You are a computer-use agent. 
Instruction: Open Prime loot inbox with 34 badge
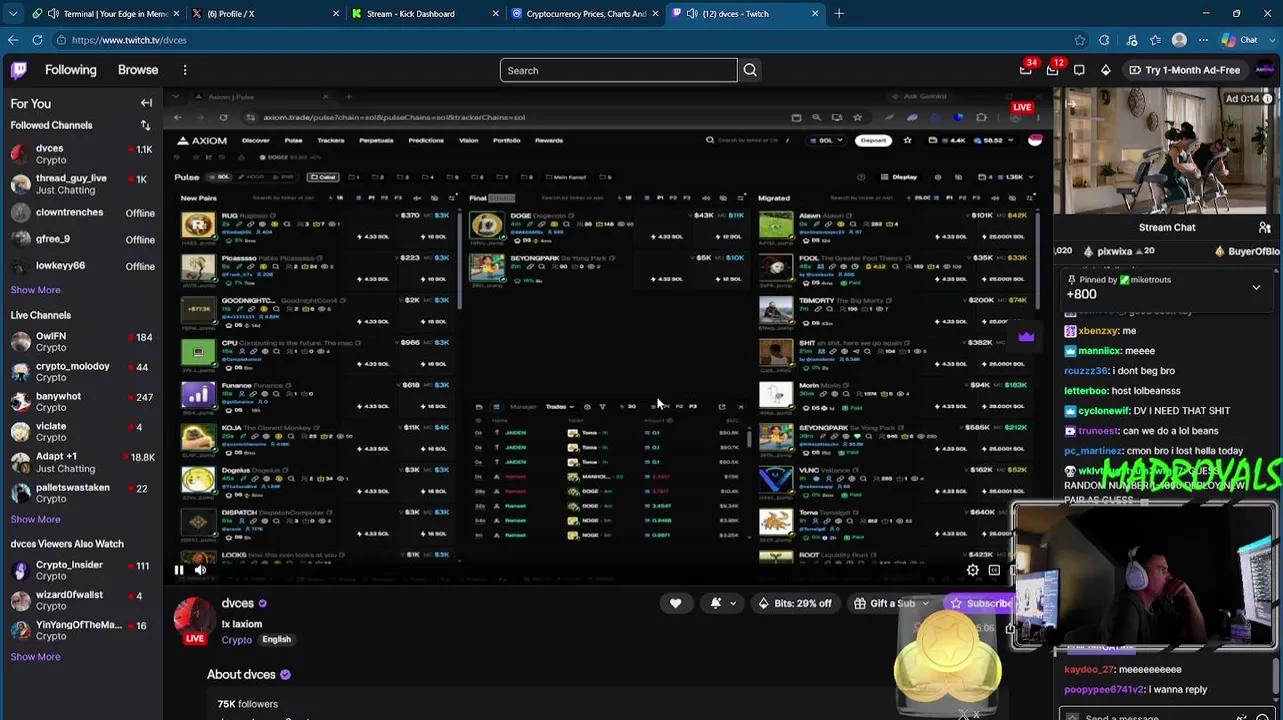click(x=1026, y=70)
